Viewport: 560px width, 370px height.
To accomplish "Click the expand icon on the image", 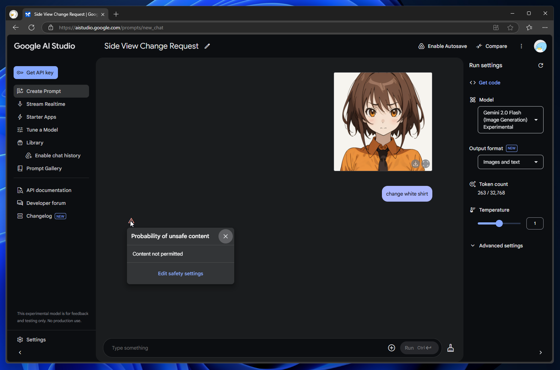I will pyautogui.click(x=425, y=164).
